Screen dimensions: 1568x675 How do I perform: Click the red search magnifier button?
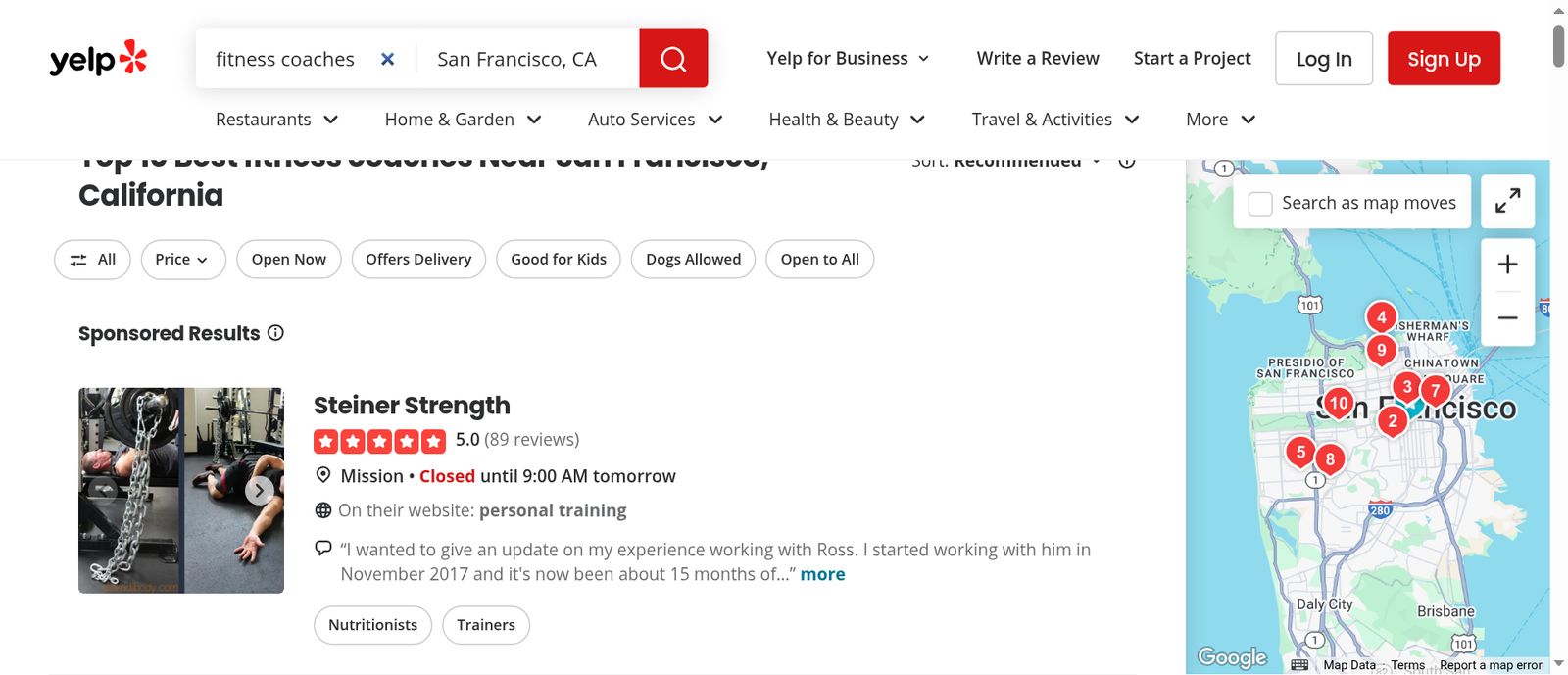tap(673, 59)
